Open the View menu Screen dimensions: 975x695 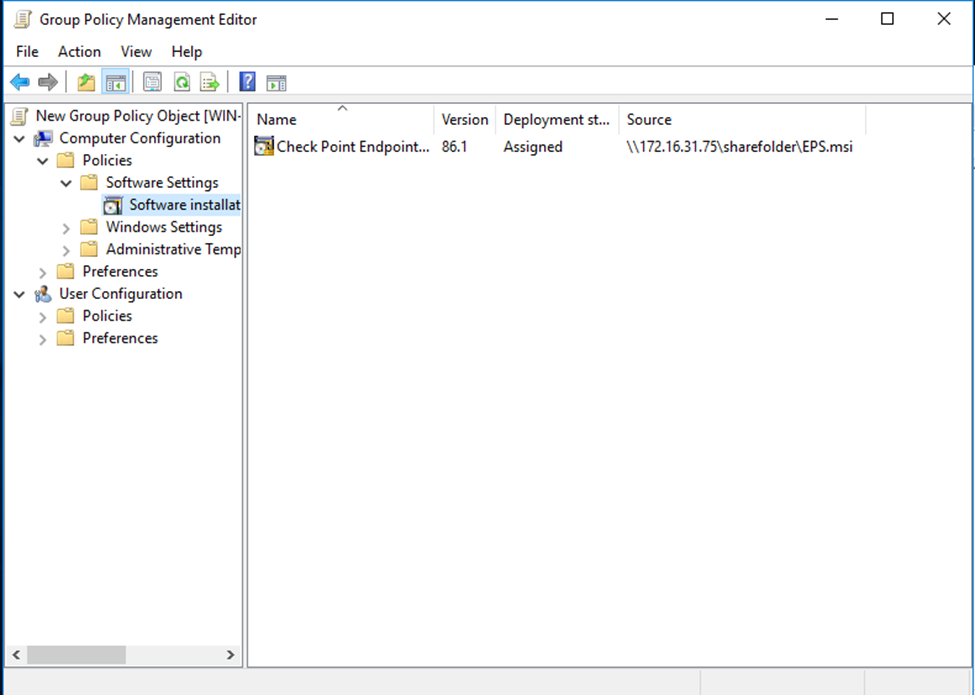point(136,52)
